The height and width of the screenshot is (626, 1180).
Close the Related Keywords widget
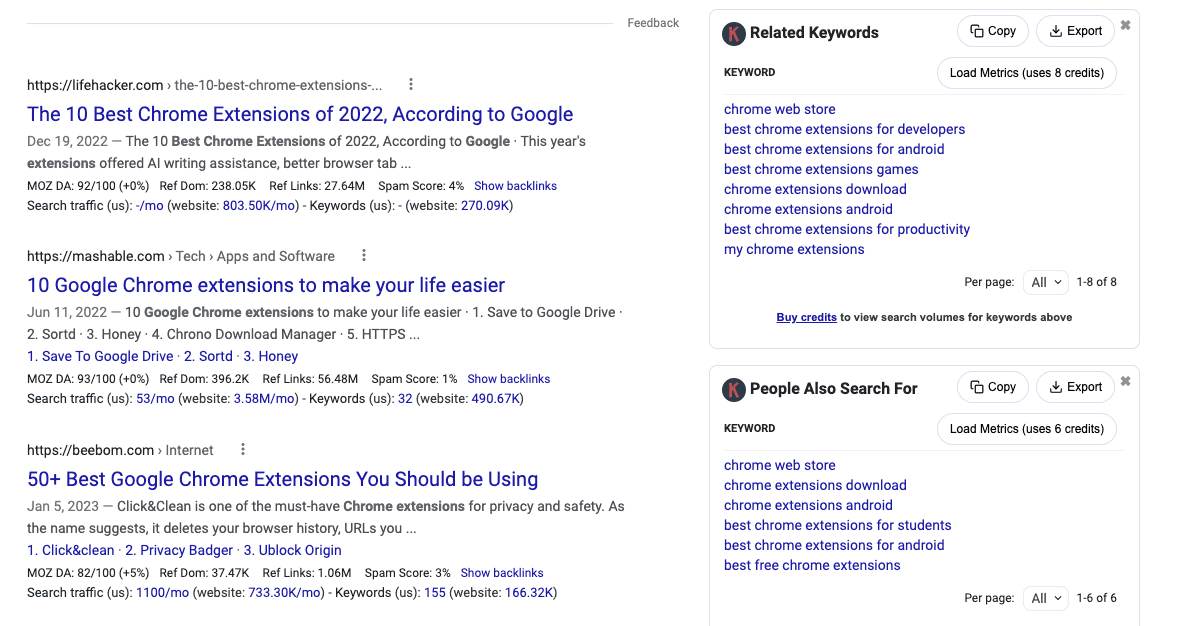(x=1125, y=26)
